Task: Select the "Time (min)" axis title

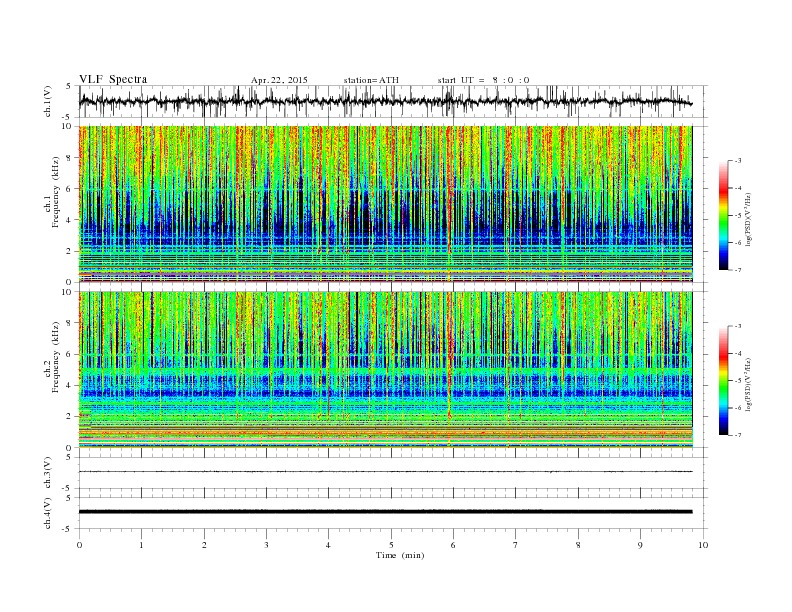Action: pos(400,555)
